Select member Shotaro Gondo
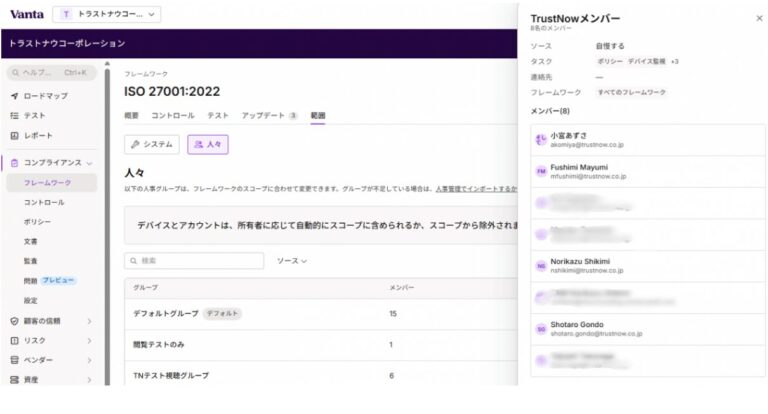Screen dimensions: 768x414 [x=648, y=329]
